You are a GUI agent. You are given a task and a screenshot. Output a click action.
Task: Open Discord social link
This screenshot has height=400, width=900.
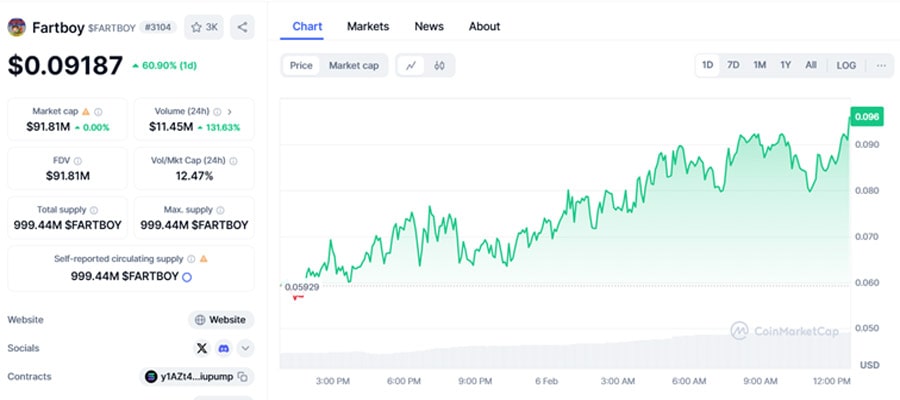pos(223,348)
